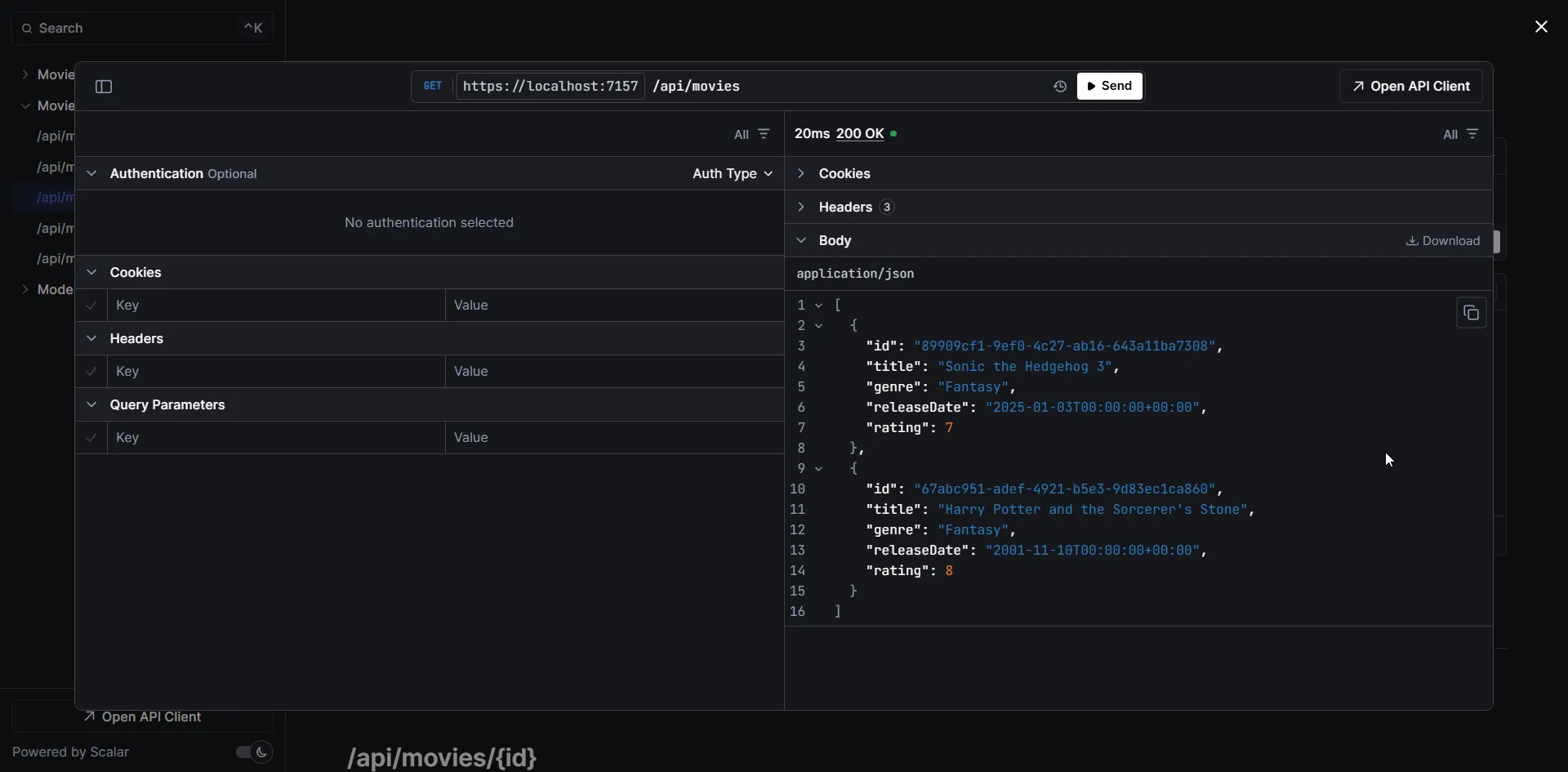This screenshot has width=1568, height=772.
Task: Toggle dark mode switch
Action: coord(253,752)
